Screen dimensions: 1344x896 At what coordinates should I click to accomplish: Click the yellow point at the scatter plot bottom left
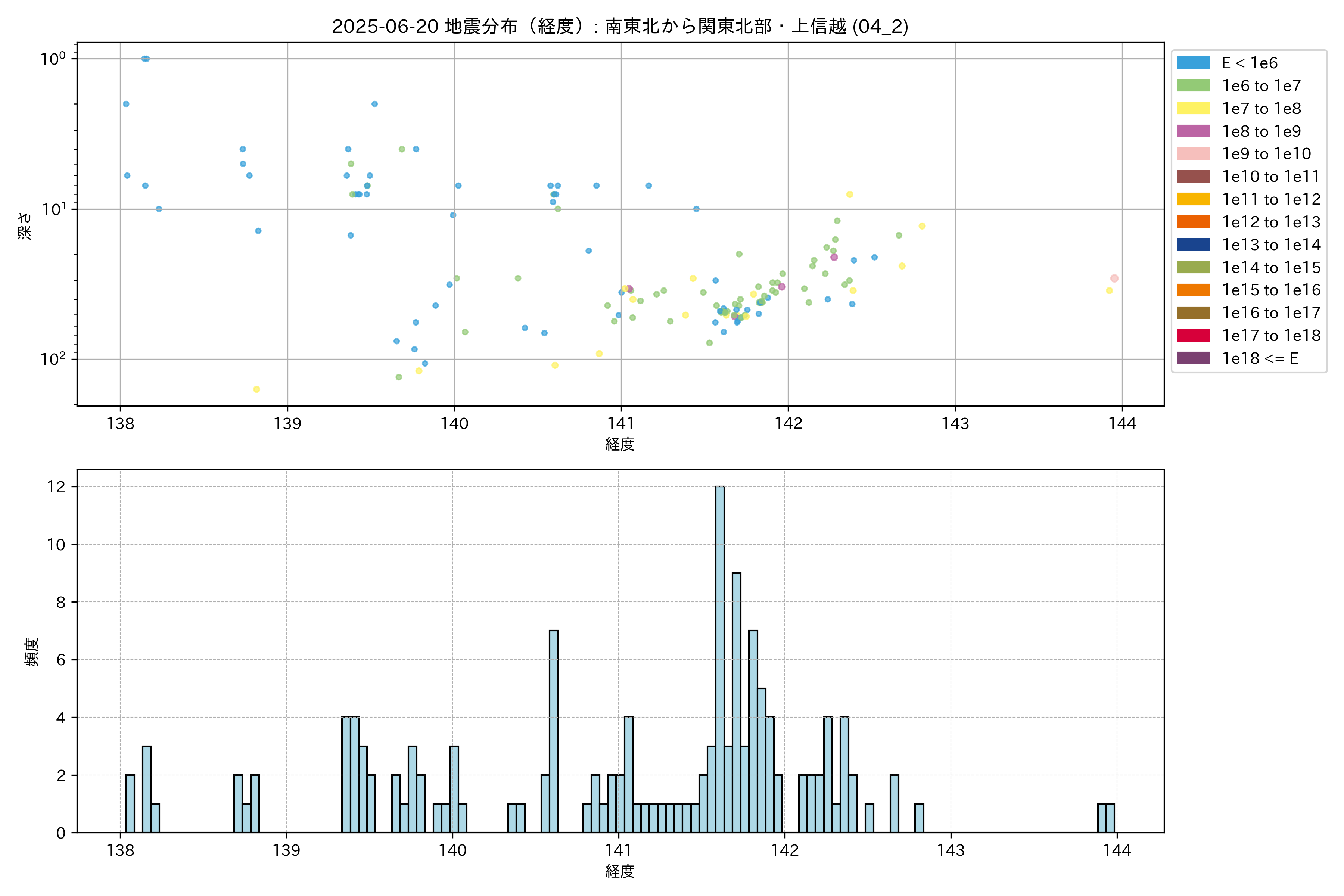(256, 389)
